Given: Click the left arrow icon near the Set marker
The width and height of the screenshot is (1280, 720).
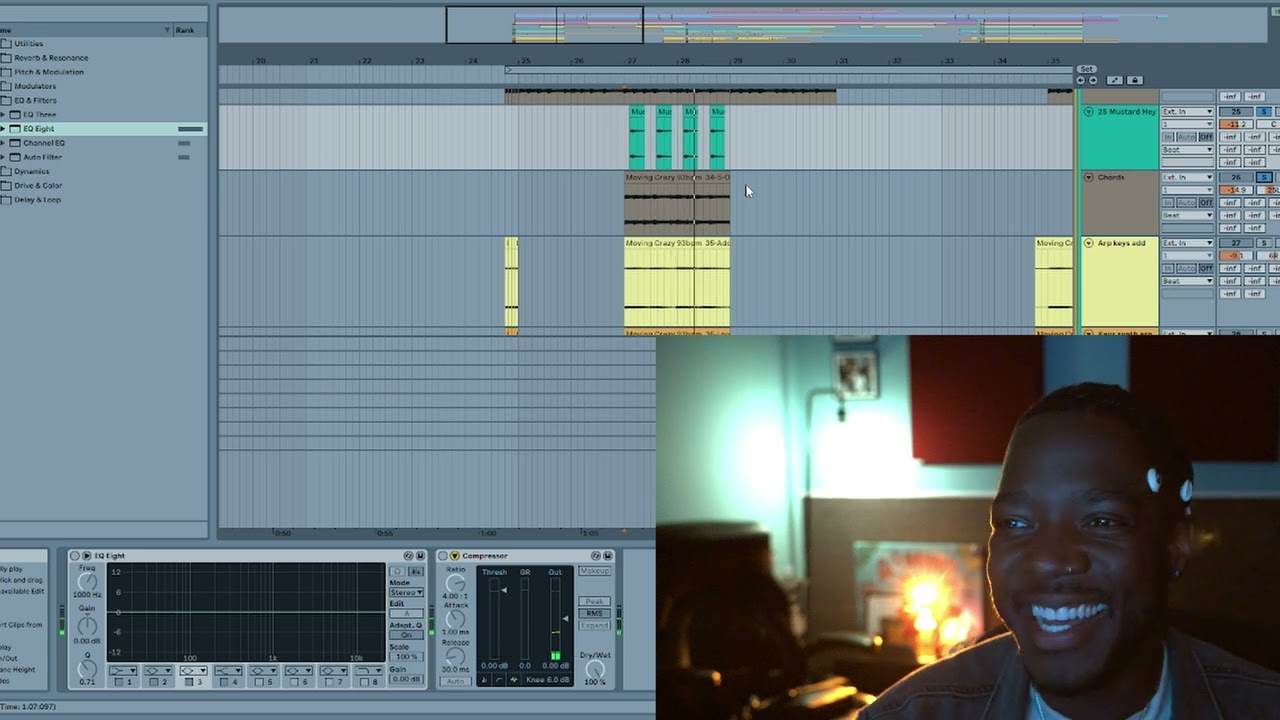Looking at the screenshot, I should coord(1080,80).
